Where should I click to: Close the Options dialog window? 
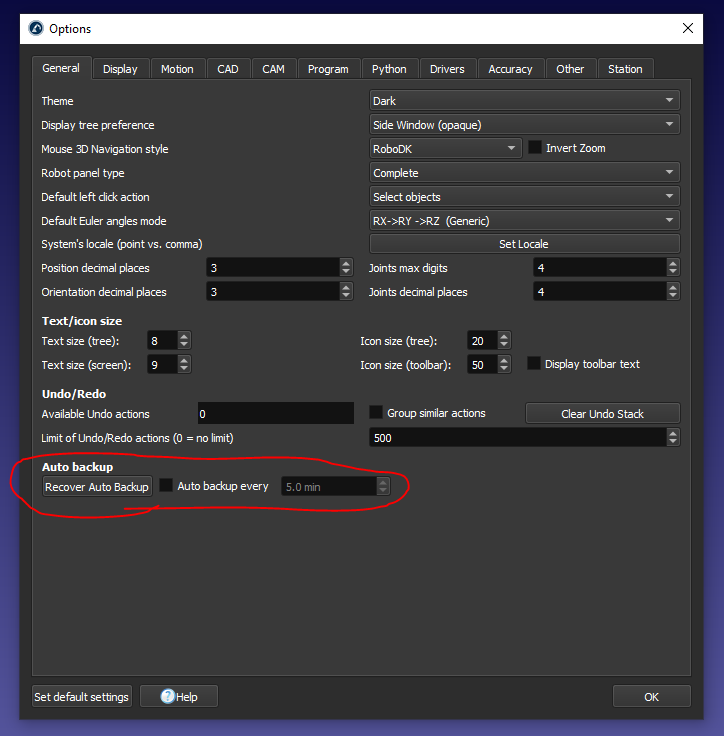tap(687, 28)
